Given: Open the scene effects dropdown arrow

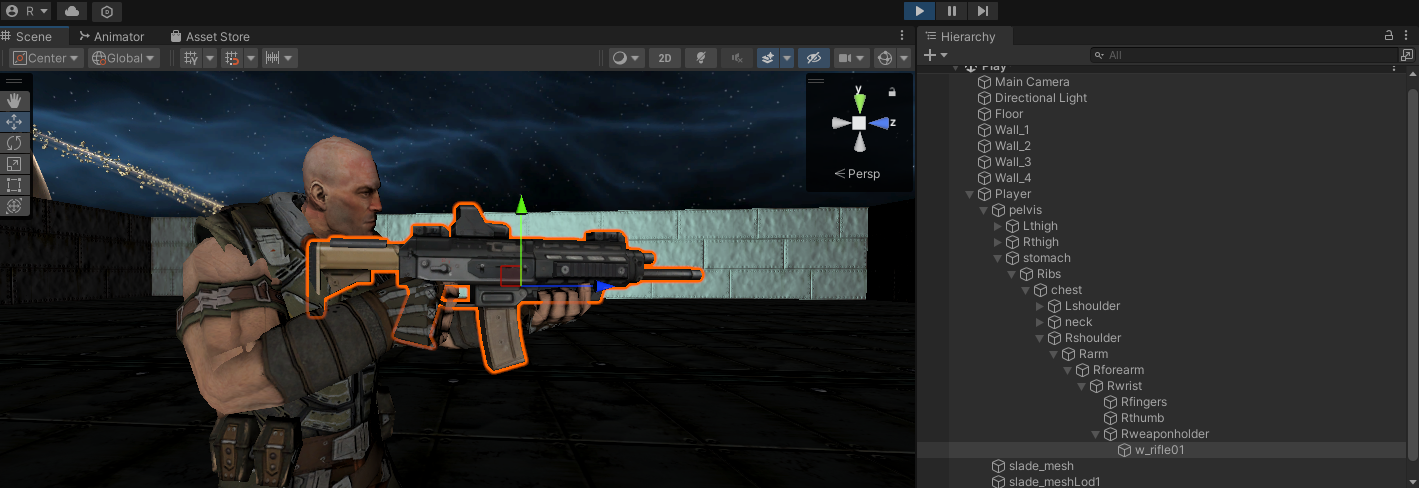Looking at the screenshot, I should point(787,58).
